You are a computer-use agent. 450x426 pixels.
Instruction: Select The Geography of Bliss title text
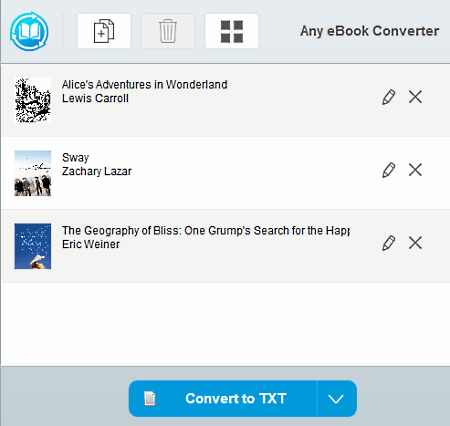pos(206,231)
